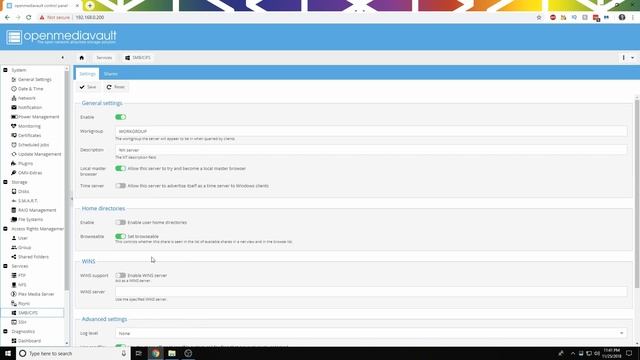
Task: Open the NFS service page
Action: [22, 285]
